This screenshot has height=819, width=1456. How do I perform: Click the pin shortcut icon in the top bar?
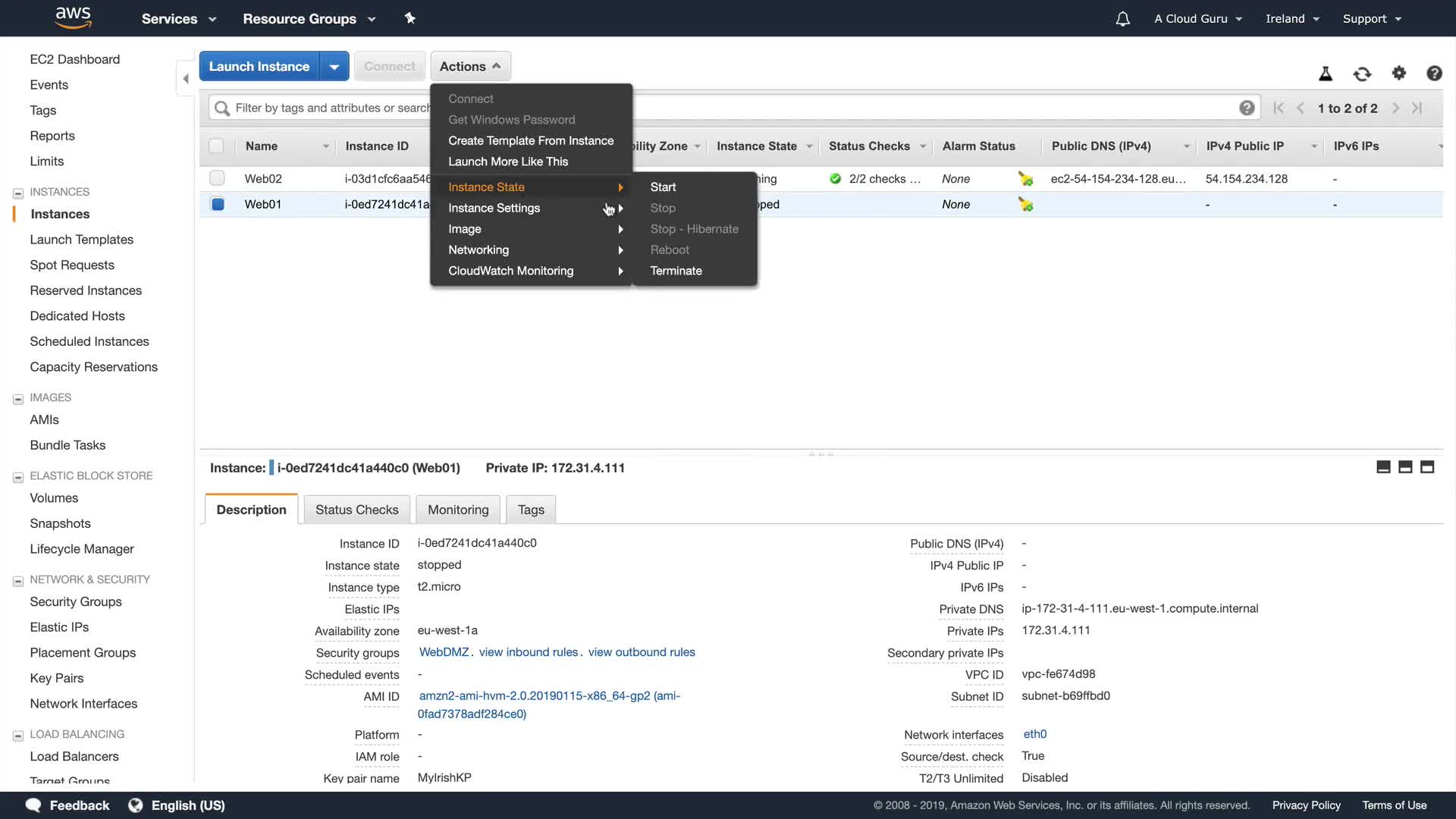[x=410, y=18]
